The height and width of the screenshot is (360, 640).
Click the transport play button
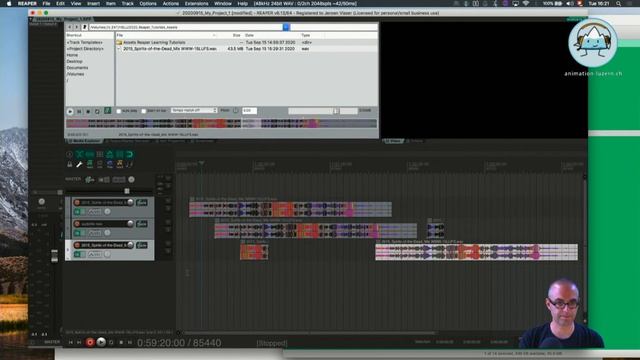click(x=101, y=342)
